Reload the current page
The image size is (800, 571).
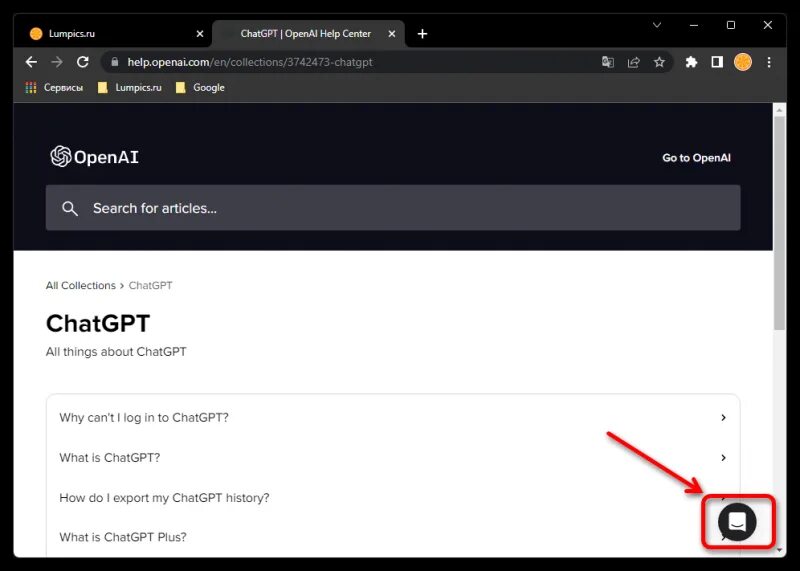coord(83,62)
